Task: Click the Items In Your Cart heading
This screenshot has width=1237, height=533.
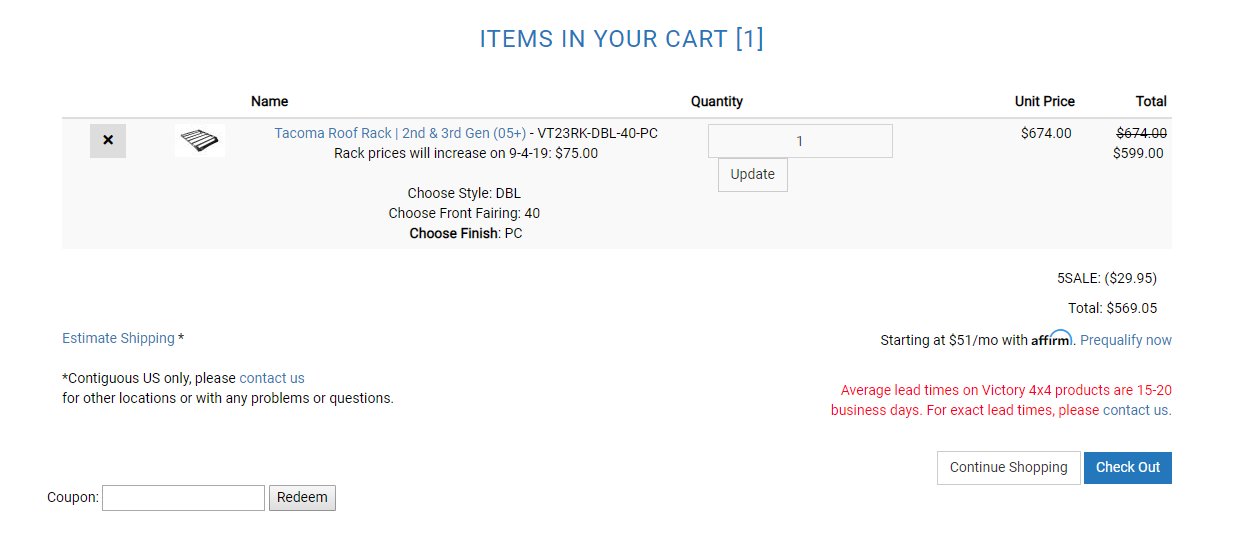Action: (x=621, y=39)
